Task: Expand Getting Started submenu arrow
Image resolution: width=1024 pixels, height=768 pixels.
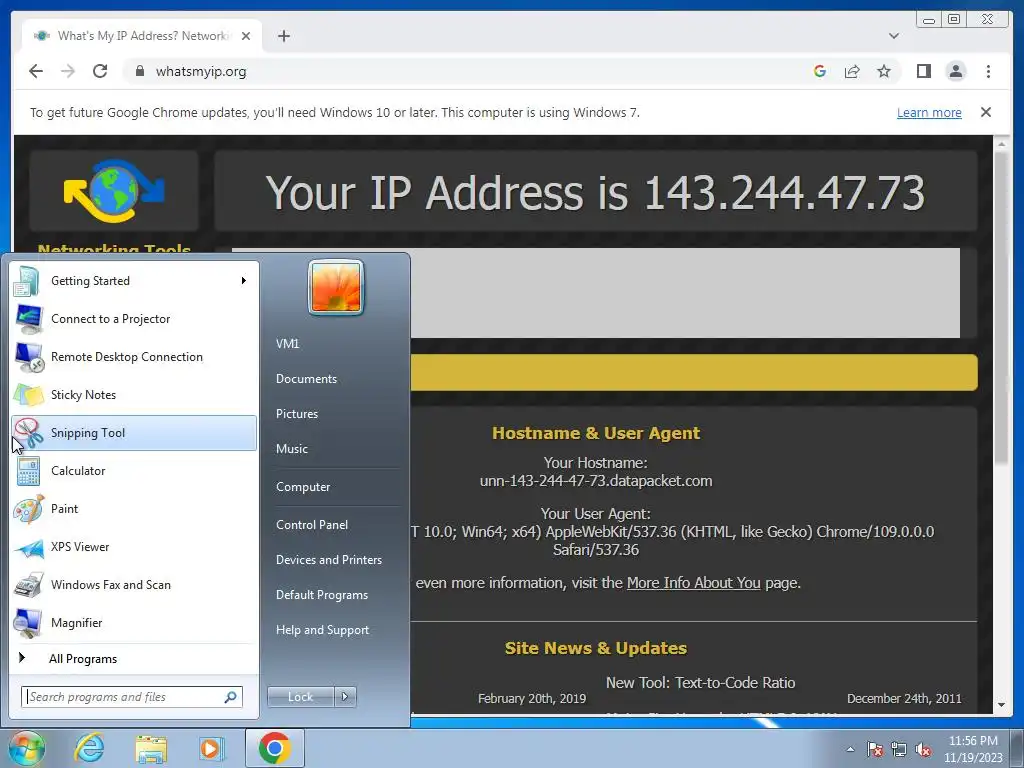Action: pyautogui.click(x=244, y=281)
